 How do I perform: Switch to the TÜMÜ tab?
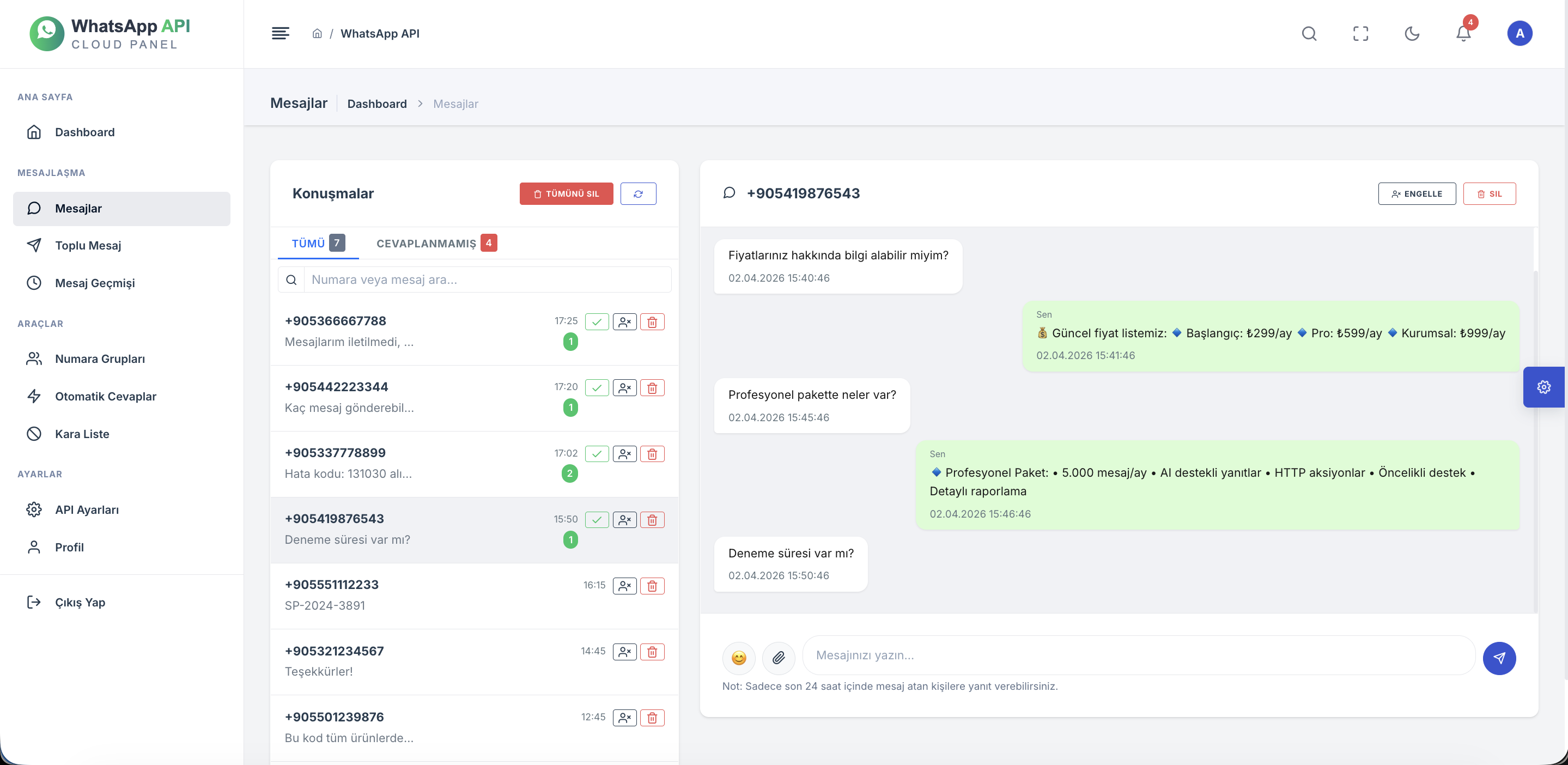tap(318, 244)
